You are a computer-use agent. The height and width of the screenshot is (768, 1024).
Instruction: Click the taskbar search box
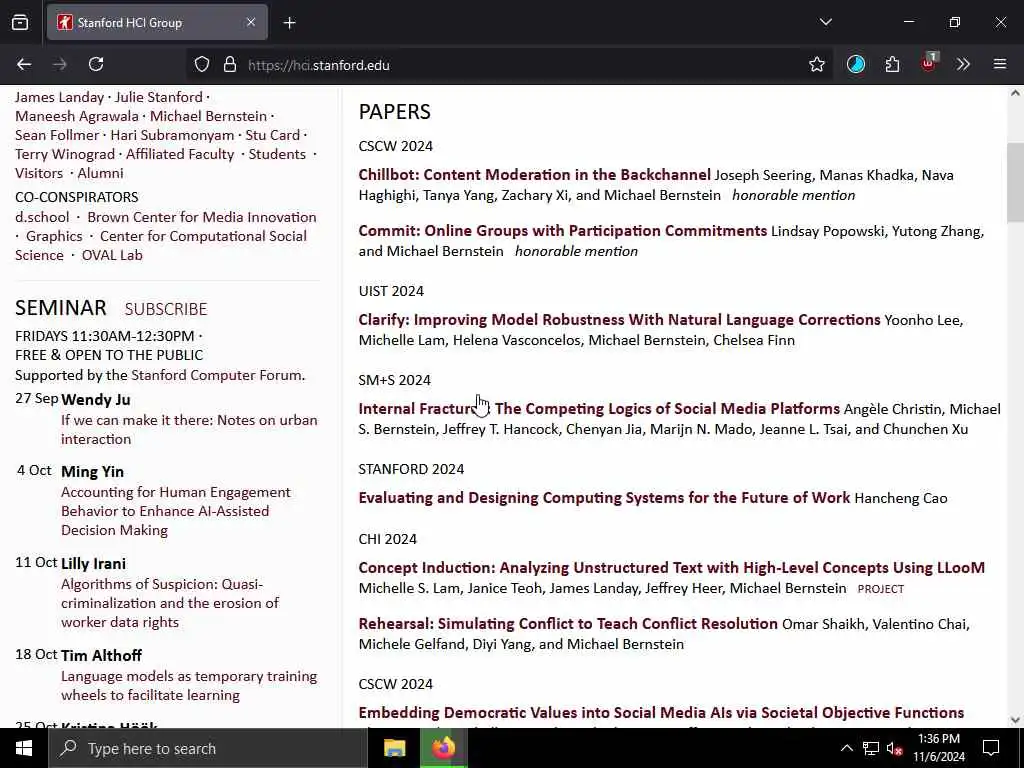[208, 748]
